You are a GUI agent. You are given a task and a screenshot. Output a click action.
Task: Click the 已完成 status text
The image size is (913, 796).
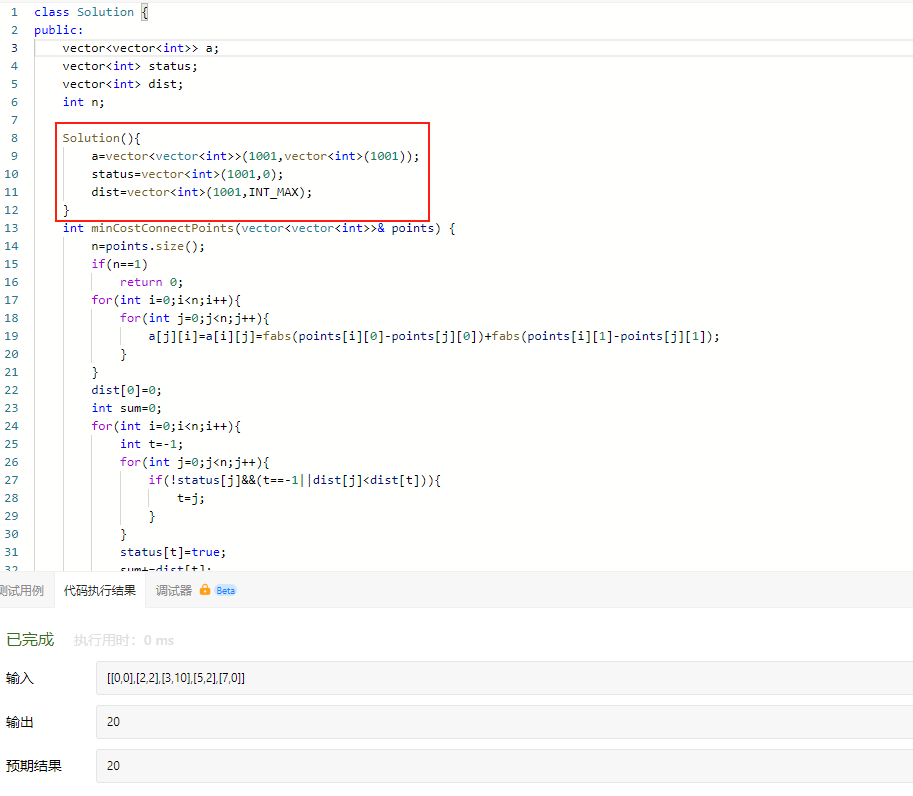click(30, 640)
